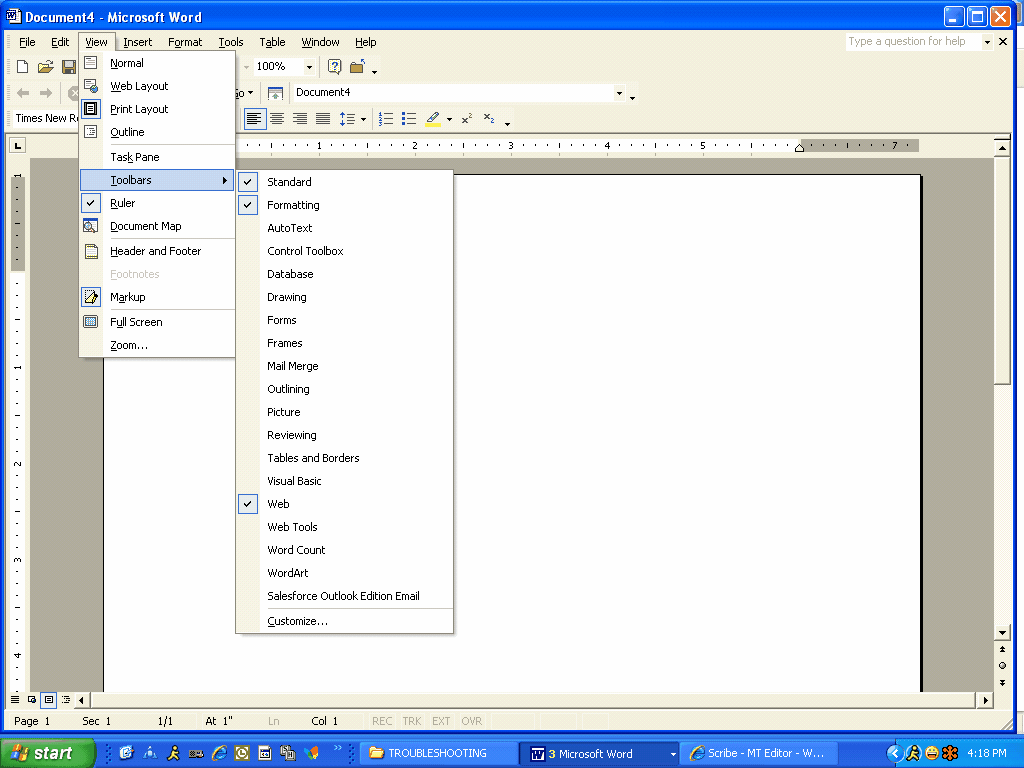Click the Subscript x₂ icon
The image size is (1024, 768).
pos(489,119)
